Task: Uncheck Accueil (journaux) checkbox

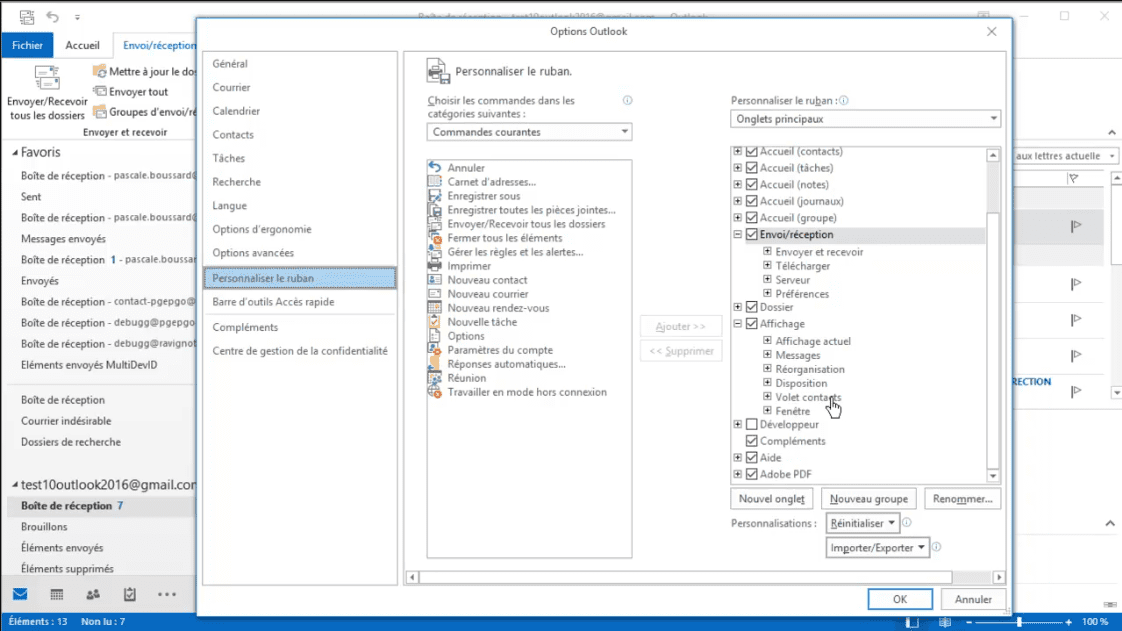Action: pos(751,201)
